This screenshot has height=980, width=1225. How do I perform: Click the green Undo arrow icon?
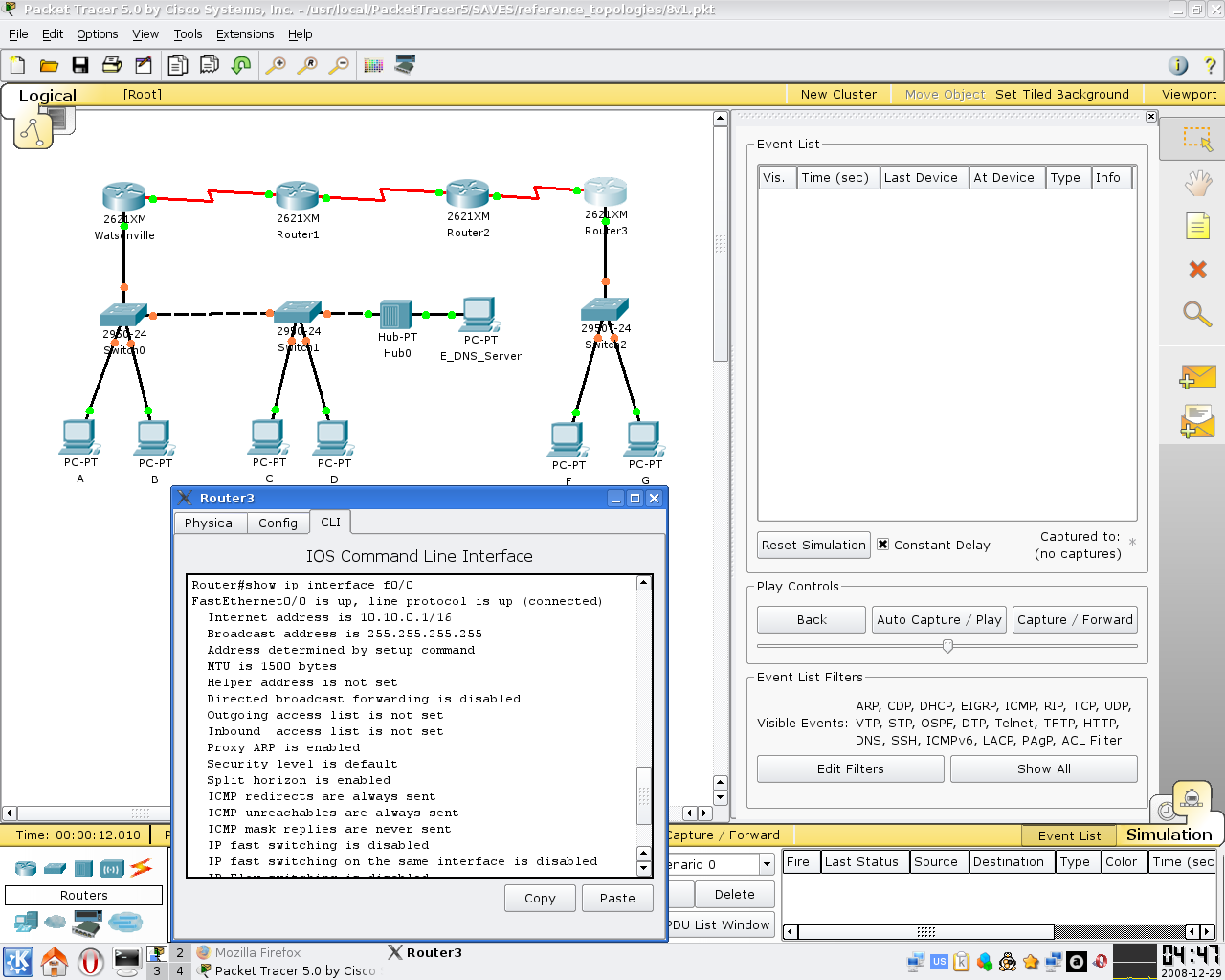241,65
